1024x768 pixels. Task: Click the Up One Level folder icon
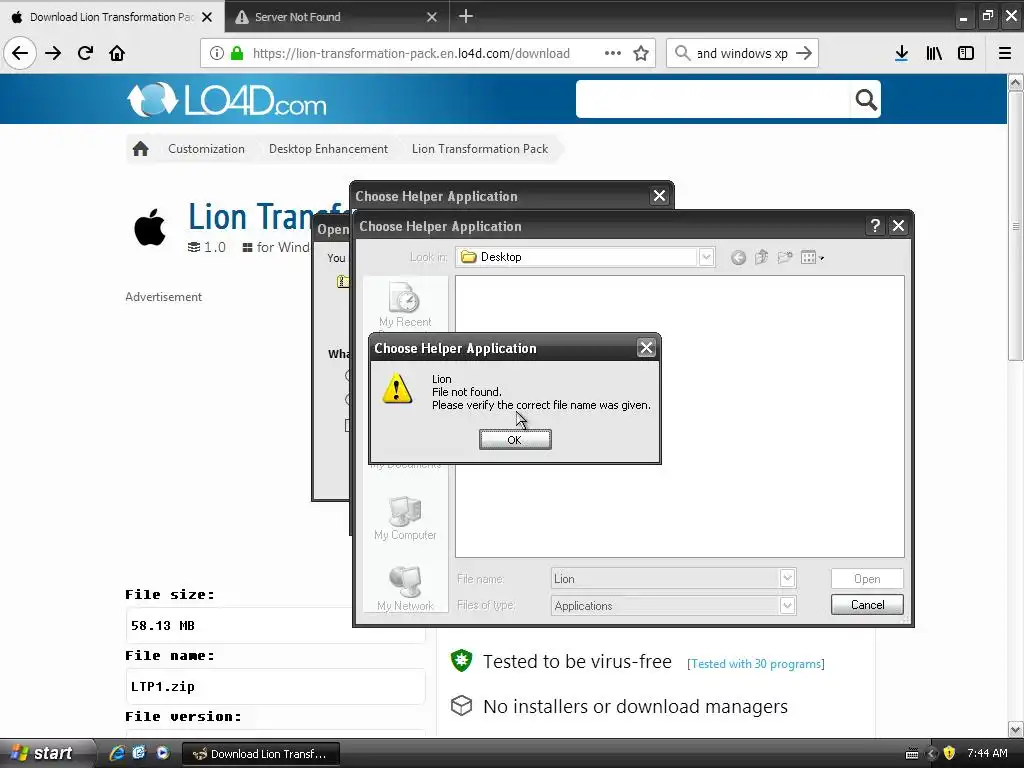[x=761, y=257]
